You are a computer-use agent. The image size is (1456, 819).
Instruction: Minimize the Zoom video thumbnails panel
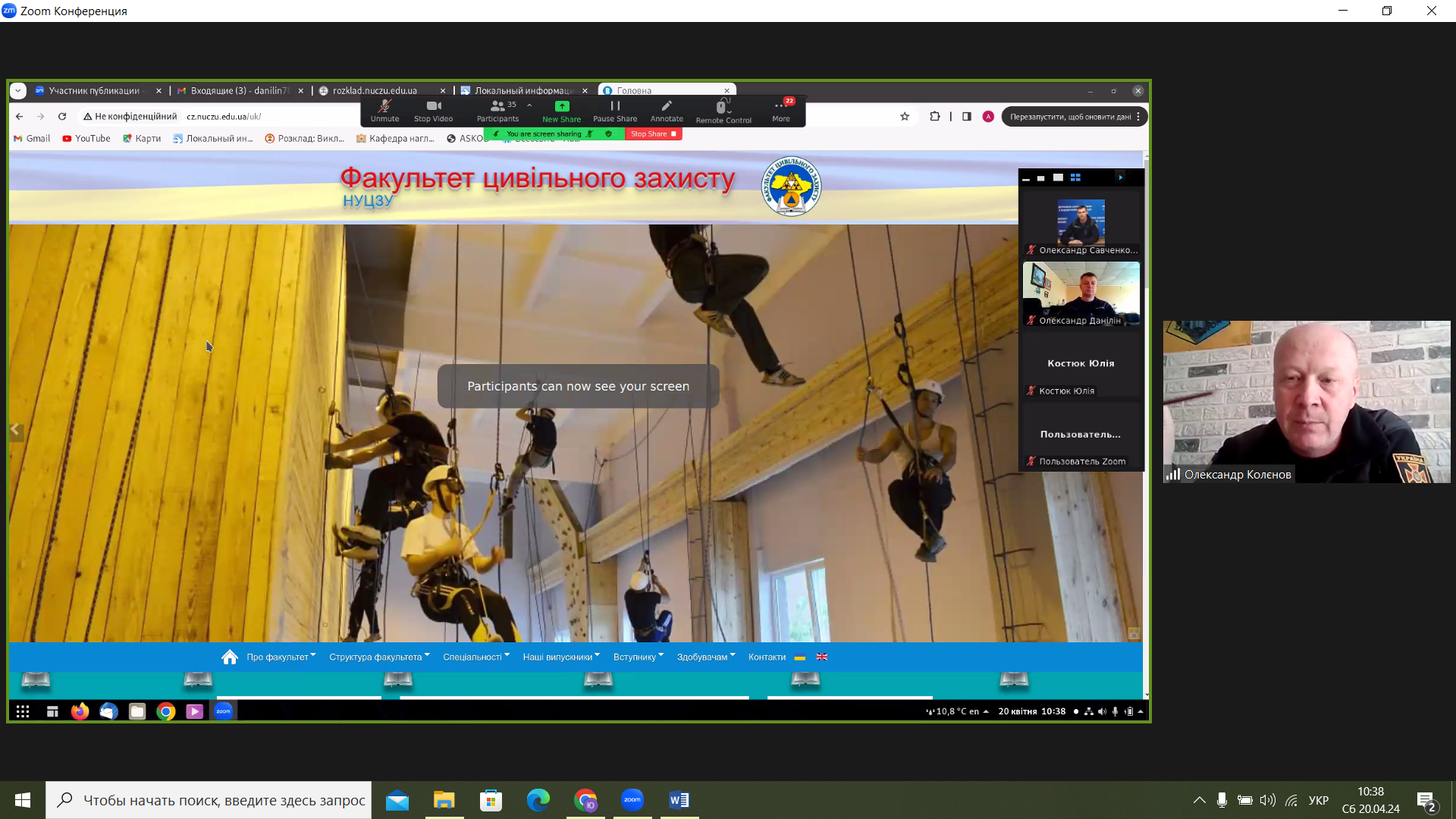click(x=1026, y=178)
